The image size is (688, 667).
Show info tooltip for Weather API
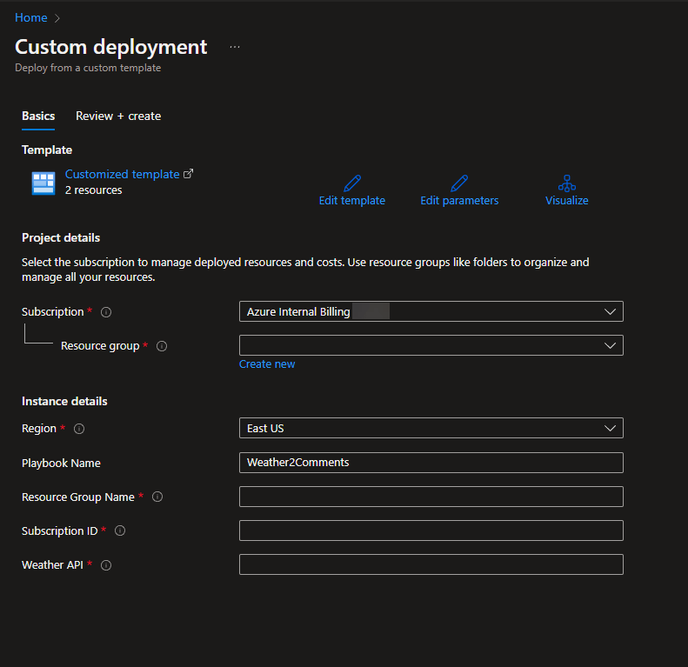(106, 565)
